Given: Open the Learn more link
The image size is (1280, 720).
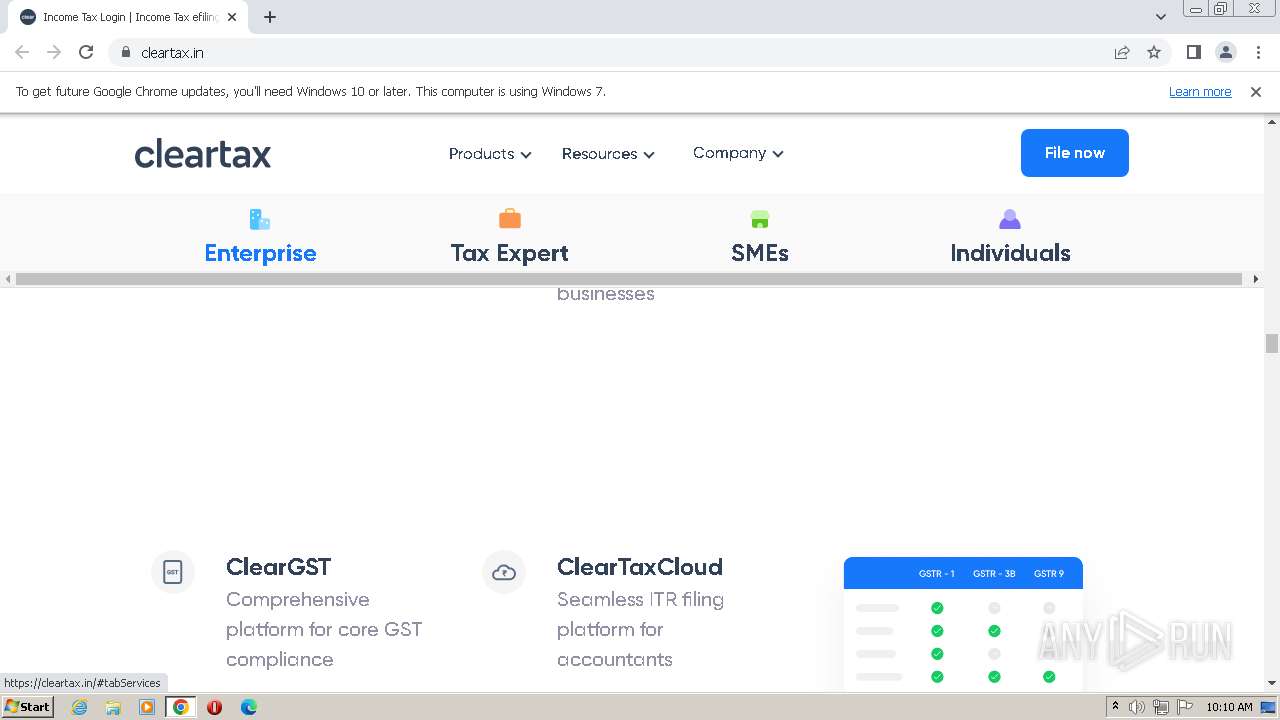Looking at the screenshot, I should 1200,91.
